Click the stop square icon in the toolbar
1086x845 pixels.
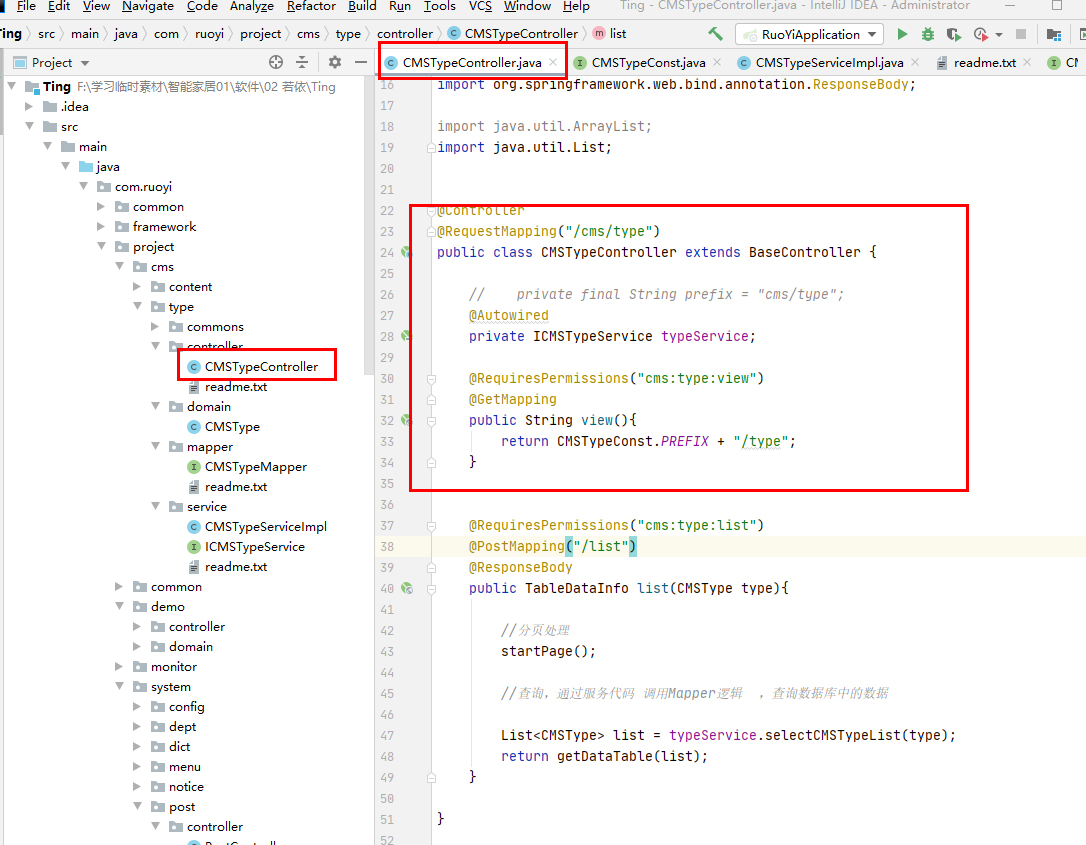tap(1021, 34)
